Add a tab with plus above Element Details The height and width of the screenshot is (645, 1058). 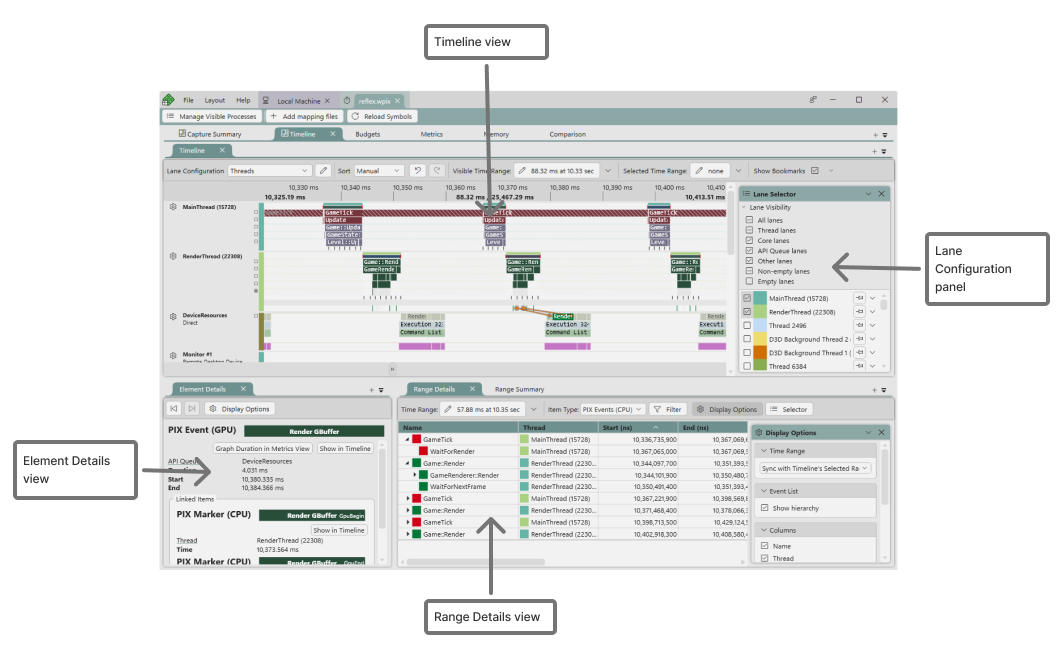[371, 390]
